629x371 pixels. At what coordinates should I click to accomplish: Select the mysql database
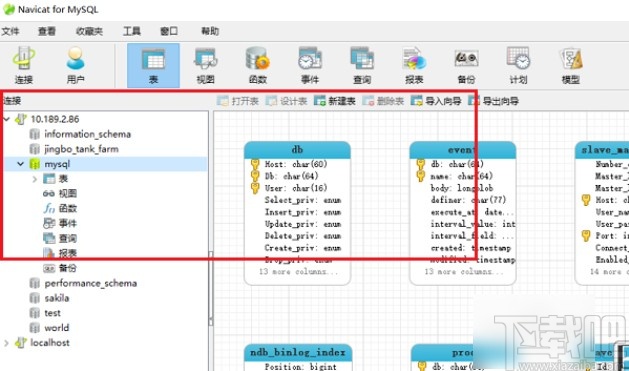57,164
